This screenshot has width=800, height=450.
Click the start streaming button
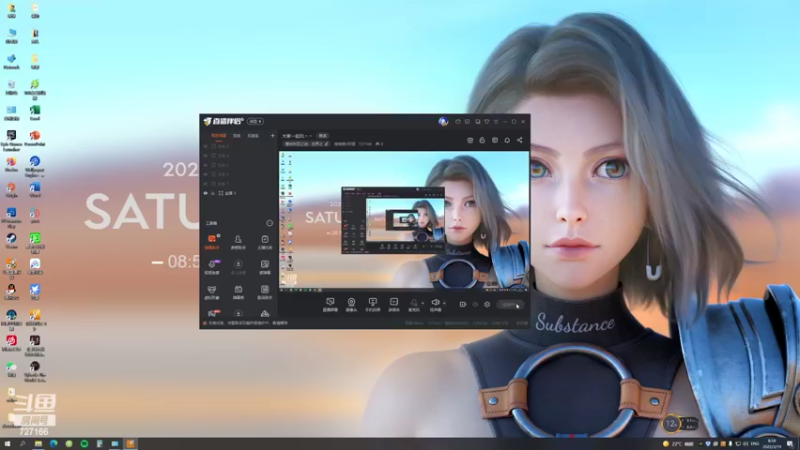pyautogui.click(x=510, y=305)
